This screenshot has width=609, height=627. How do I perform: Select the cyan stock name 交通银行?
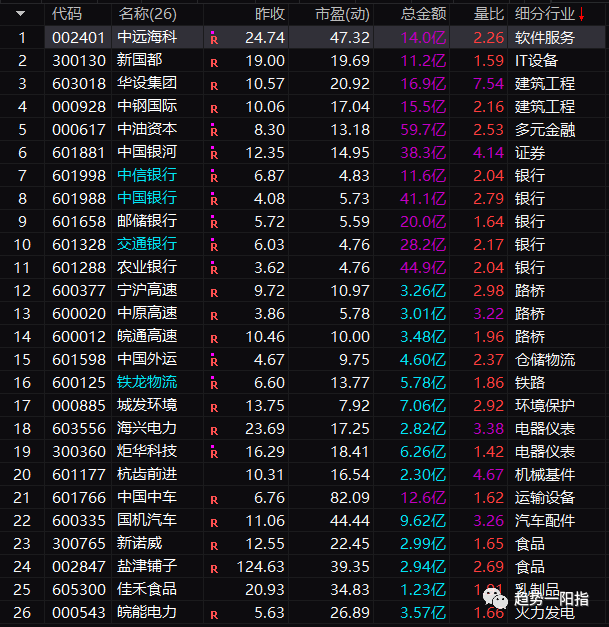point(147,244)
